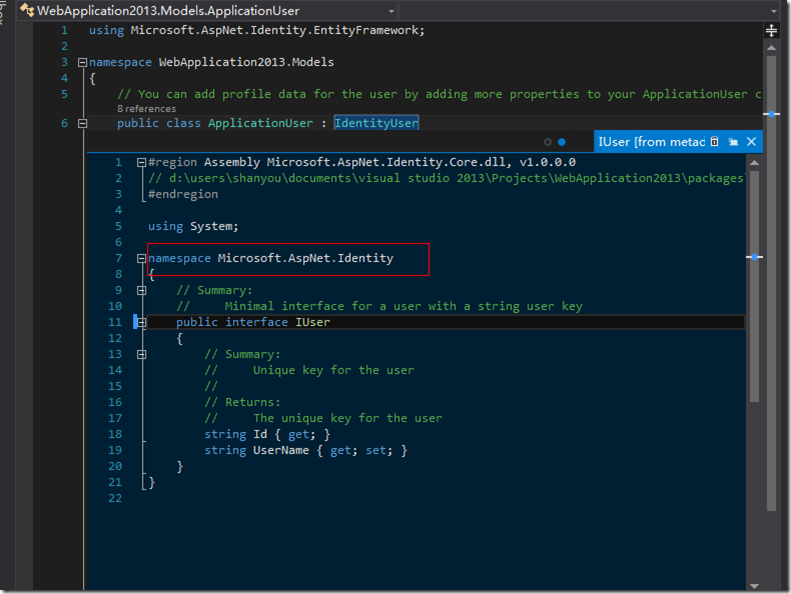Collapse the WebApplication2013.Models namespace block
The height and width of the screenshot is (594, 791).
pos(82,62)
